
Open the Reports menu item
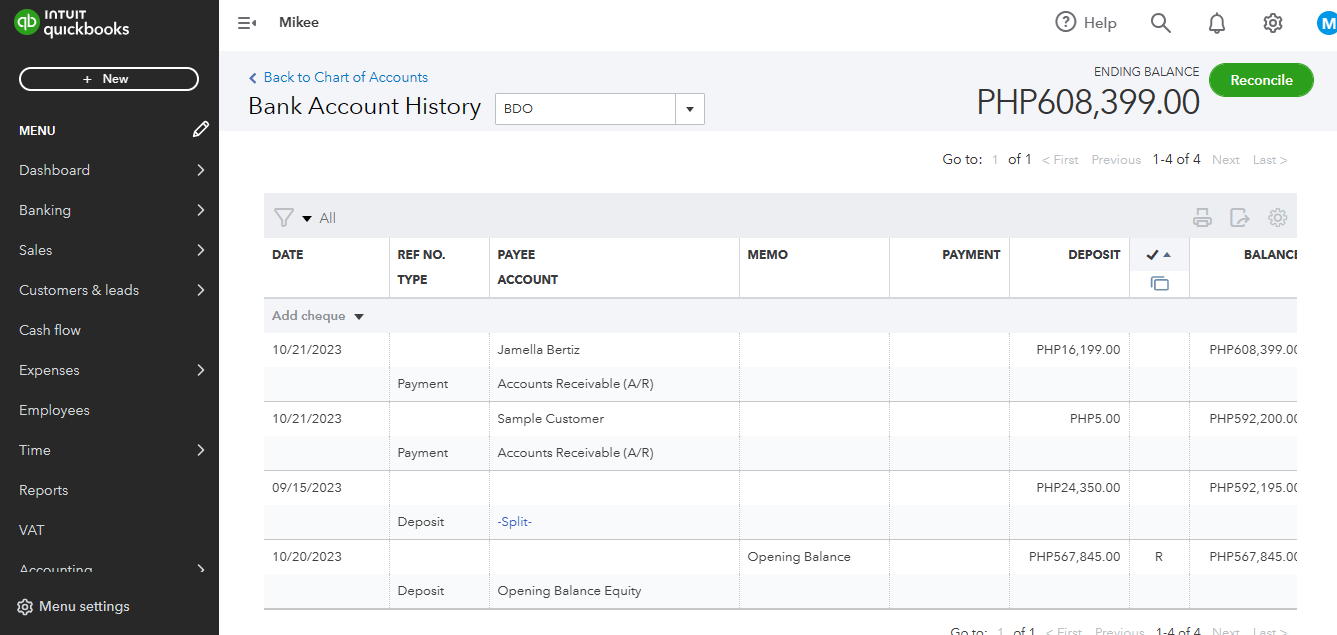coord(44,490)
